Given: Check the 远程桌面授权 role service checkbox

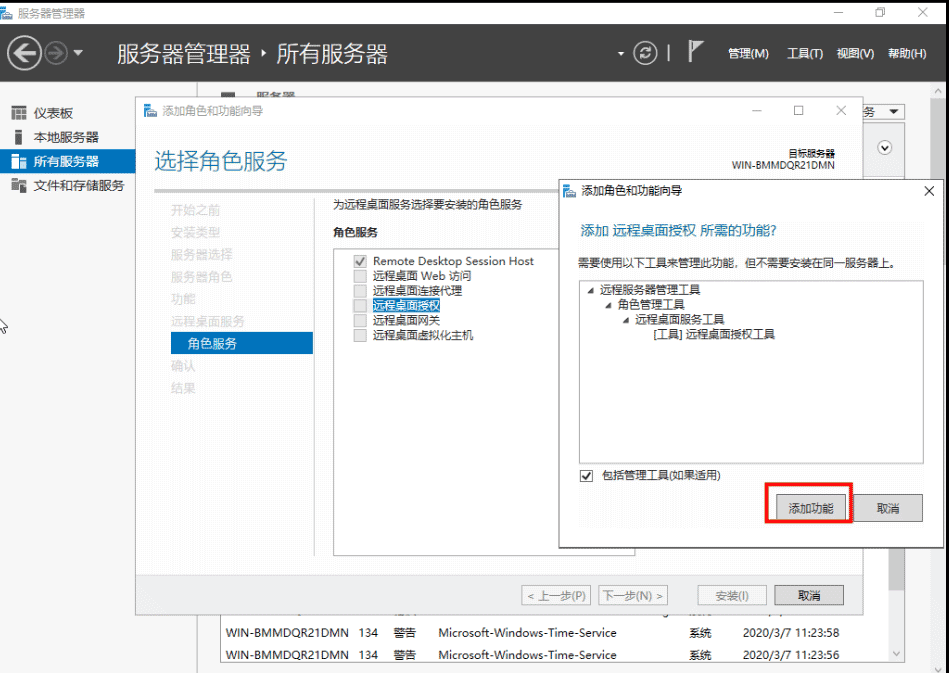Looking at the screenshot, I should [x=360, y=305].
